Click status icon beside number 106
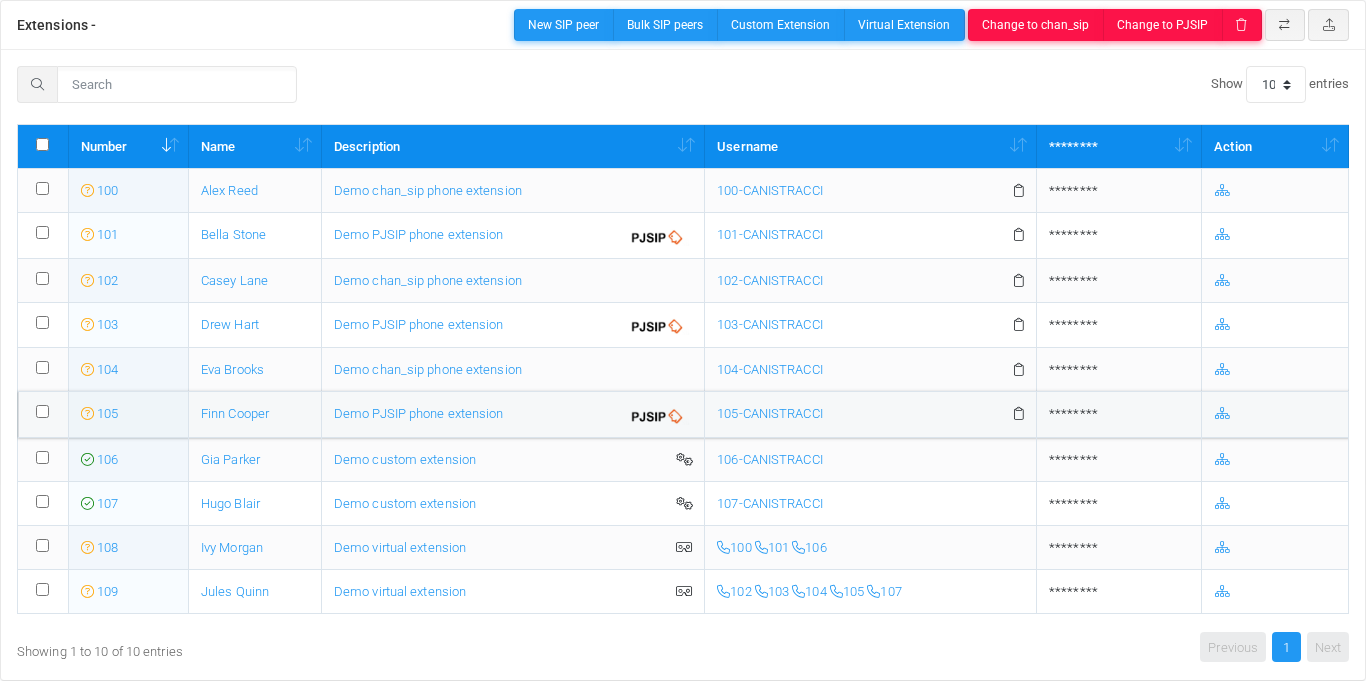Viewport: 1366px width, 681px height. point(87,460)
